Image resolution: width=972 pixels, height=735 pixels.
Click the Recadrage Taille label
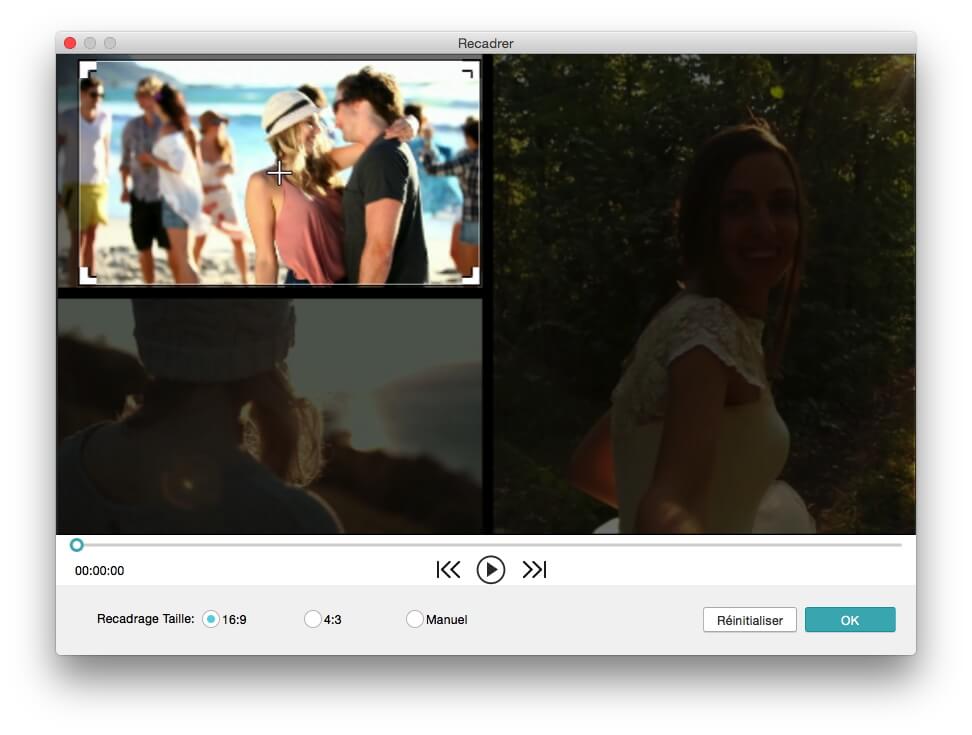coord(146,618)
